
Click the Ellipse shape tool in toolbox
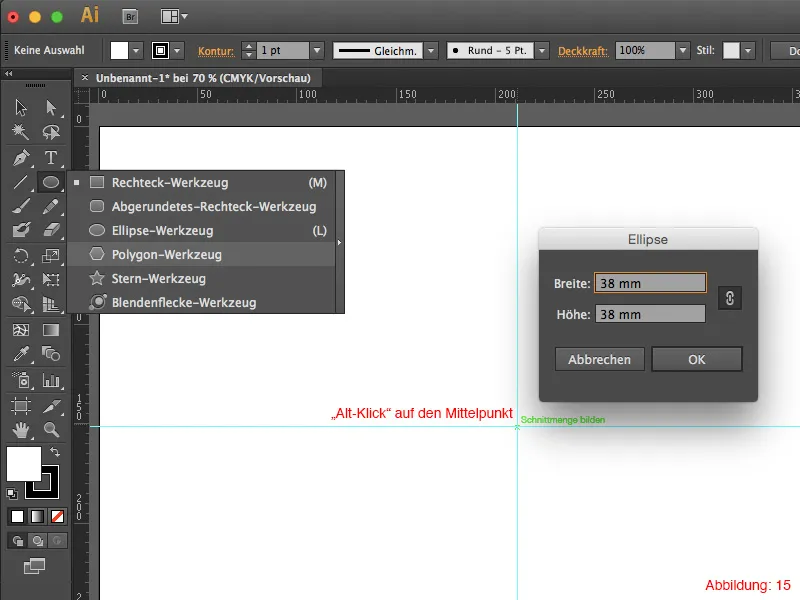click(51, 182)
